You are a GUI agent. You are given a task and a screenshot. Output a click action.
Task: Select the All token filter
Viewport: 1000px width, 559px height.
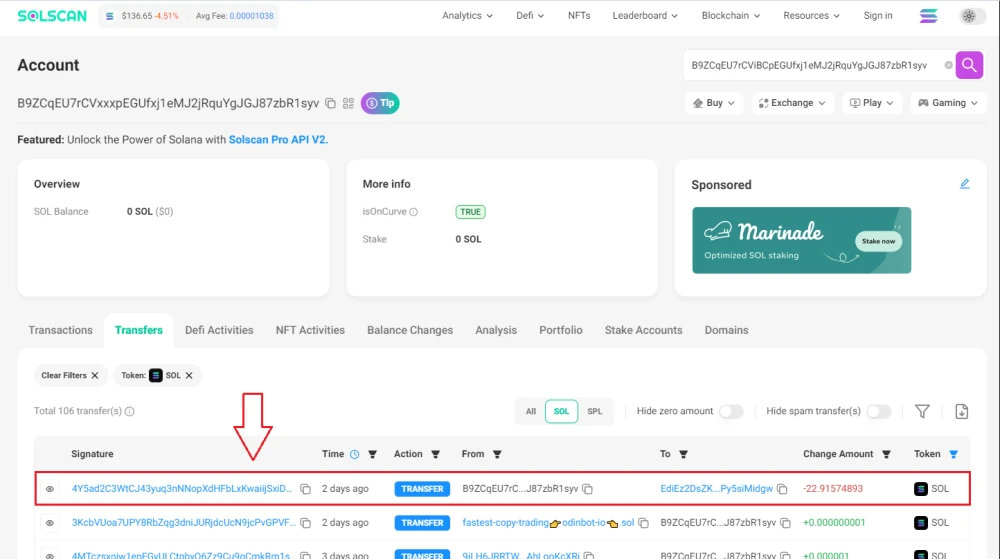pyautogui.click(x=531, y=411)
